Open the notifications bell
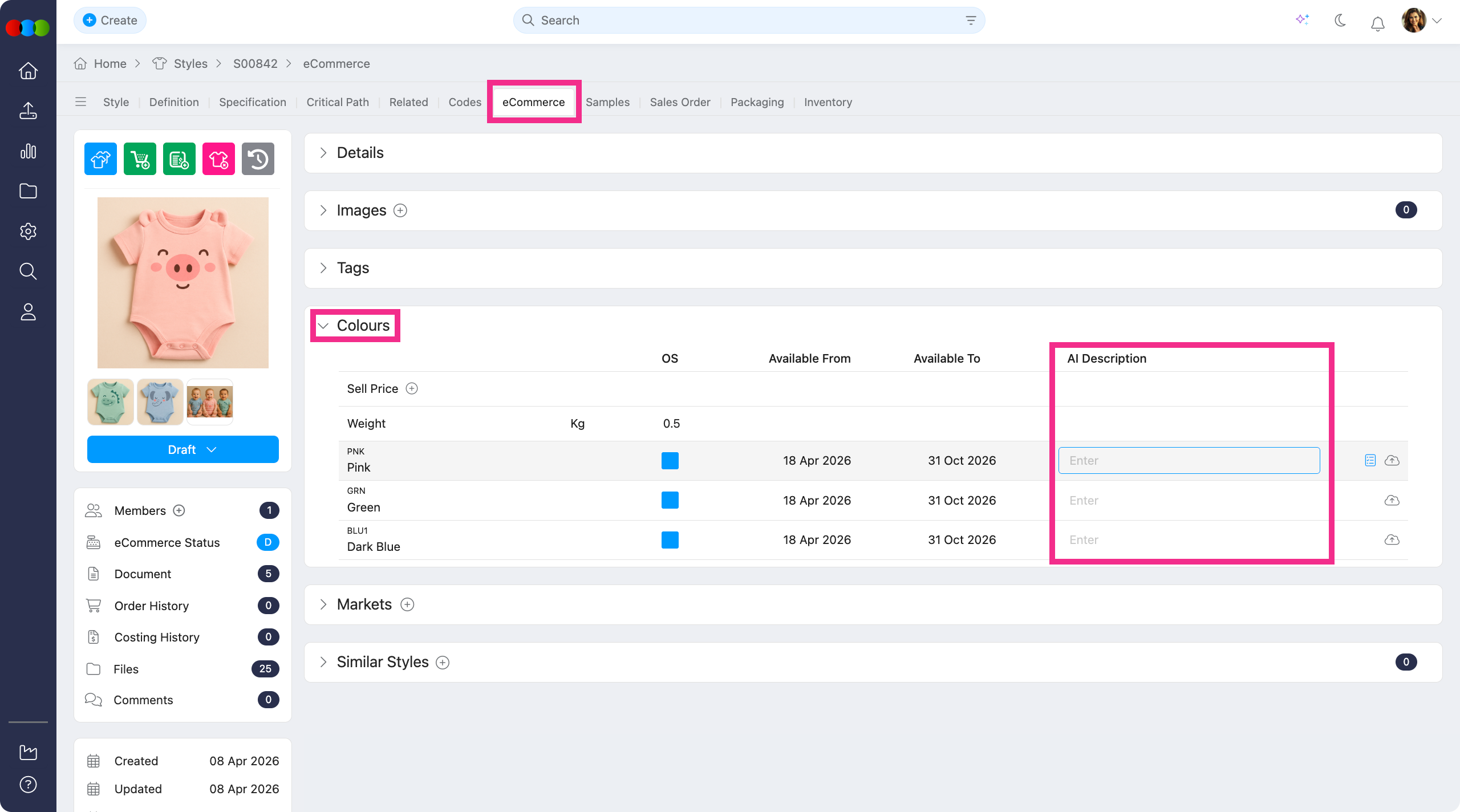This screenshot has height=812, width=1460. [x=1378, y=23]
